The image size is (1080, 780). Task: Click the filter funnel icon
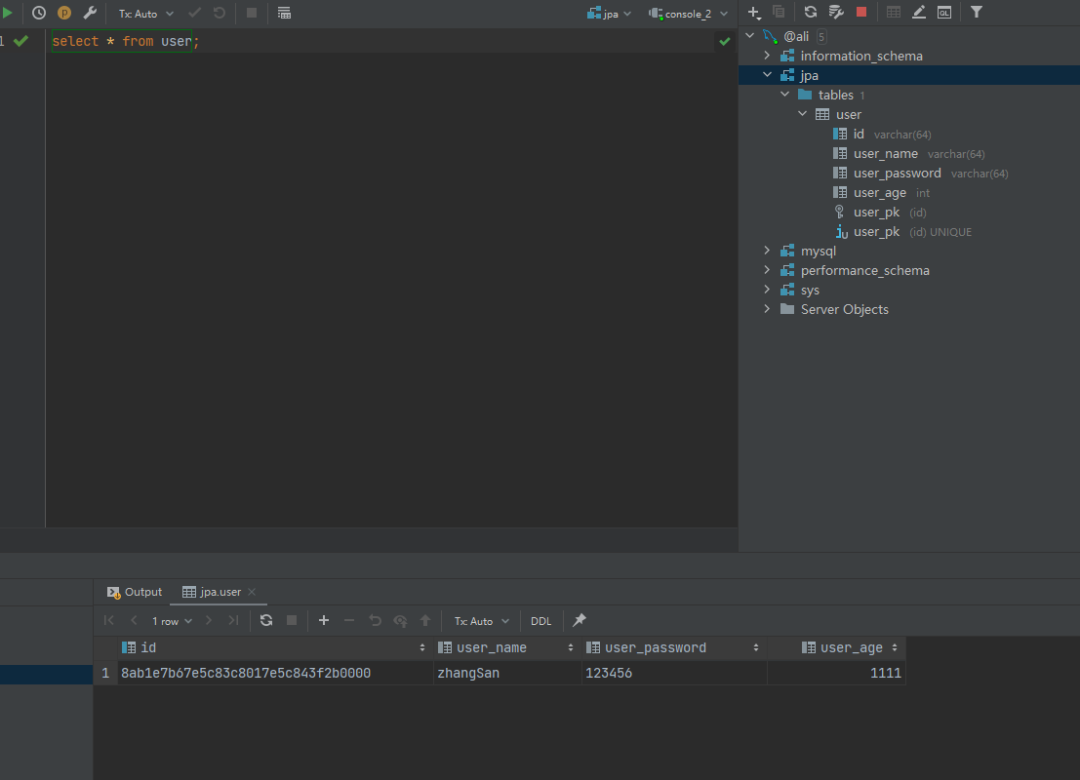(977, 12)
